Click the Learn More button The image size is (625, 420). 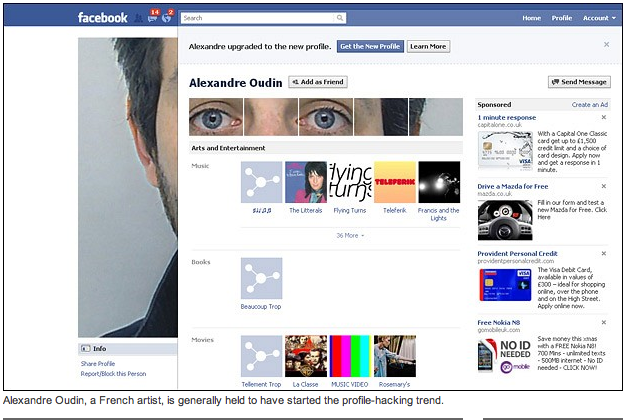428,46
